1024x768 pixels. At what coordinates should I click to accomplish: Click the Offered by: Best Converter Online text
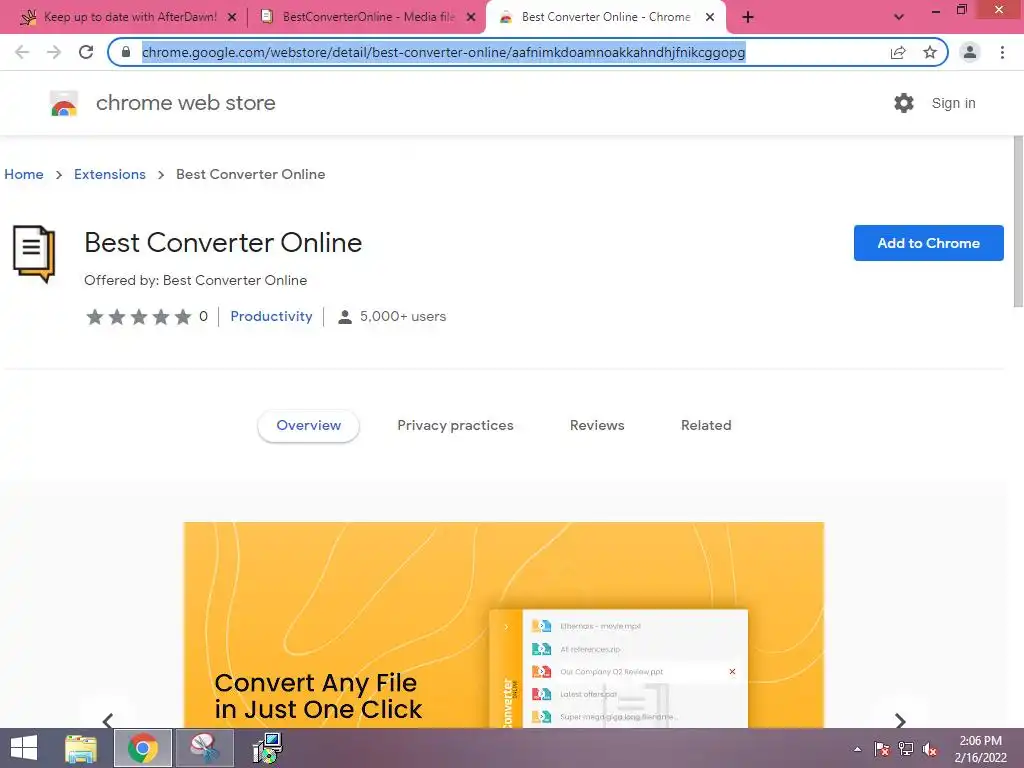[195, 280]
